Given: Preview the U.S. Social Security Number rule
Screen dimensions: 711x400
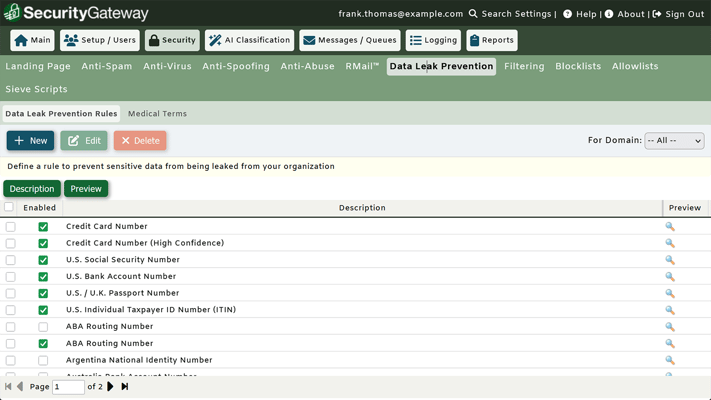Looking at the screenshot, I should coord(670,260).
